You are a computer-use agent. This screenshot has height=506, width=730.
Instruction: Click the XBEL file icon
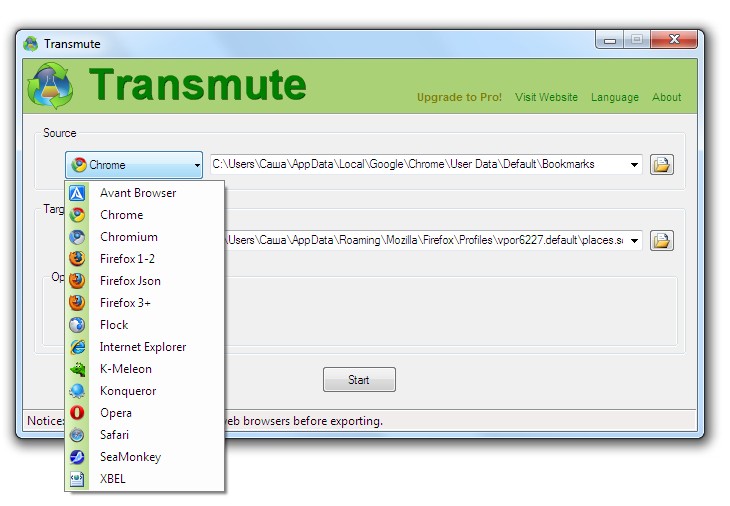point(77,479)
